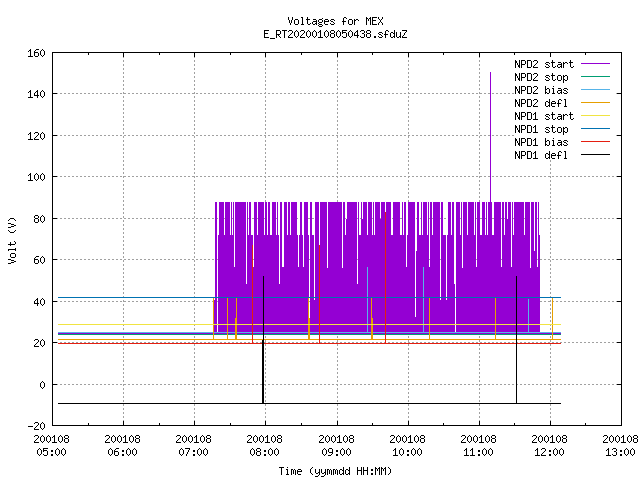The image size is (640, 480).
Task: Click the 'NPD2 start' legend label
Action: pos(544,64)
